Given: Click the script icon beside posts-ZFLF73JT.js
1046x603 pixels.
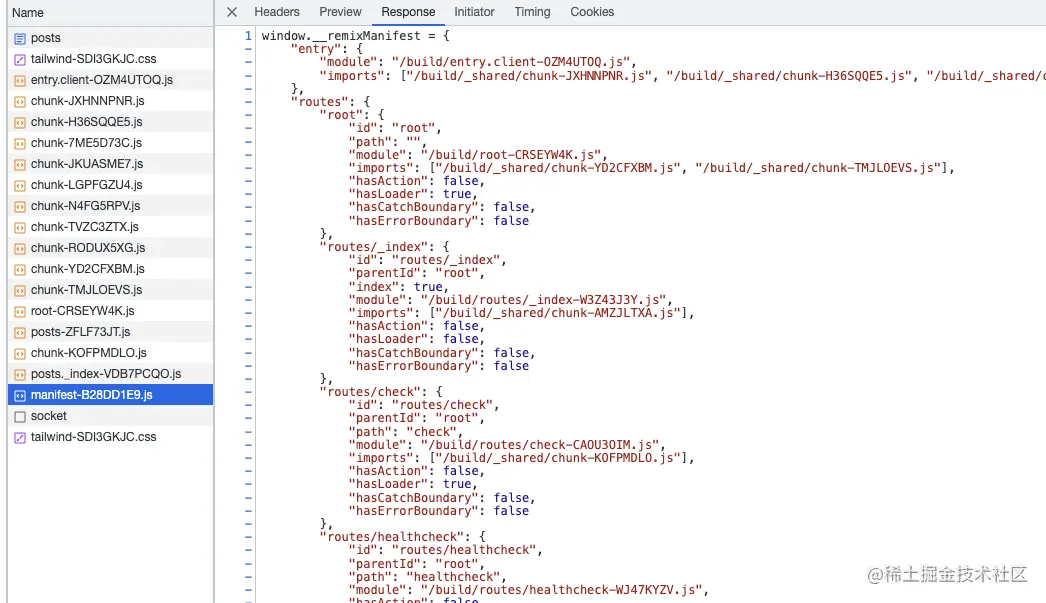Looking at the screenshot, I should (x=20, y=333).
